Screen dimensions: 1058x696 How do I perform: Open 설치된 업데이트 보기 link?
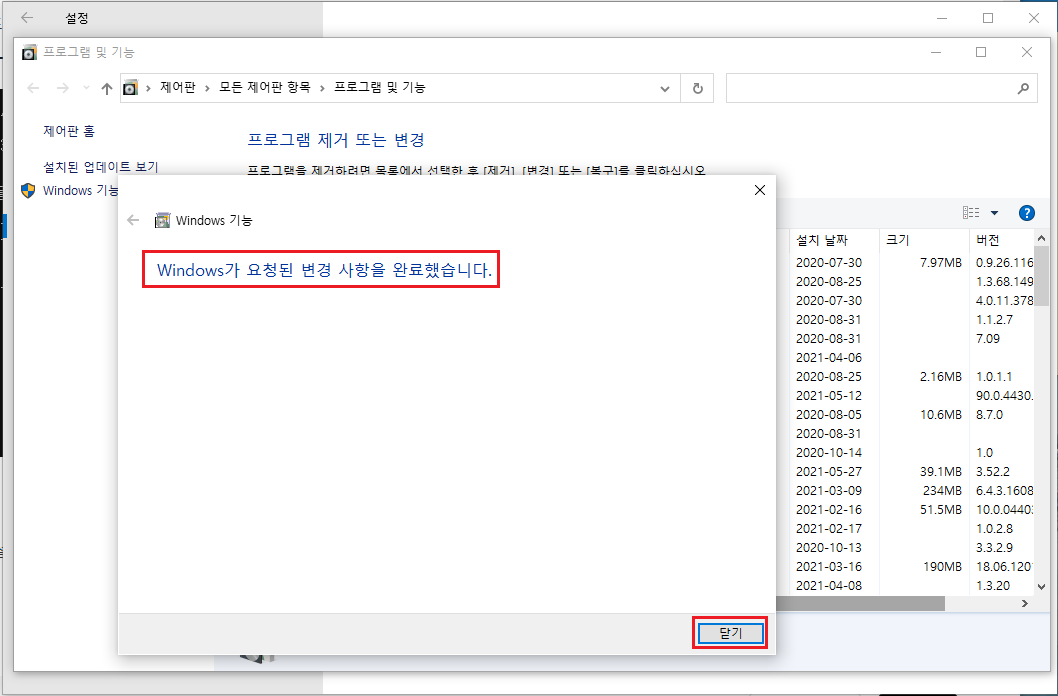point(101,166)
